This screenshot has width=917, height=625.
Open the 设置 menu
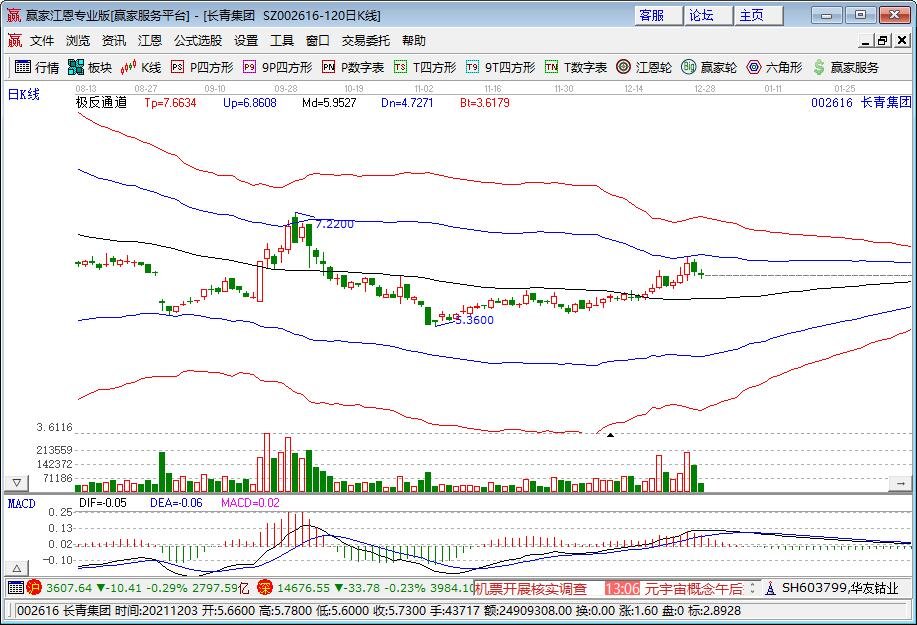coord(246,40)
